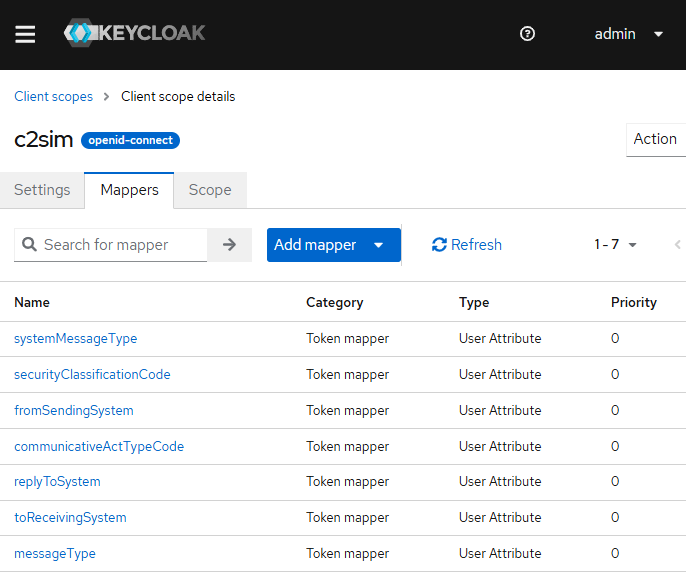
Task: Open the fromSendingSystem mapper
Action: coord(74,411)
